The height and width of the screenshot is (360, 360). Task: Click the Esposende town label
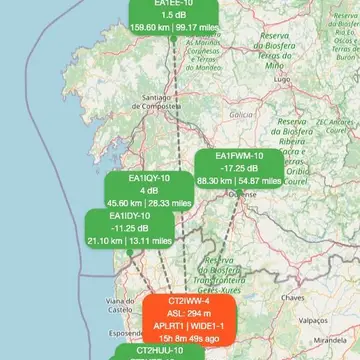(125, 333)
